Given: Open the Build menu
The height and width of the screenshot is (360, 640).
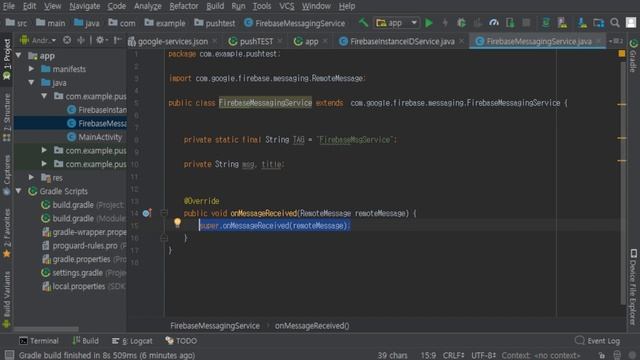Looking at the screenshot, I should 215,6.
